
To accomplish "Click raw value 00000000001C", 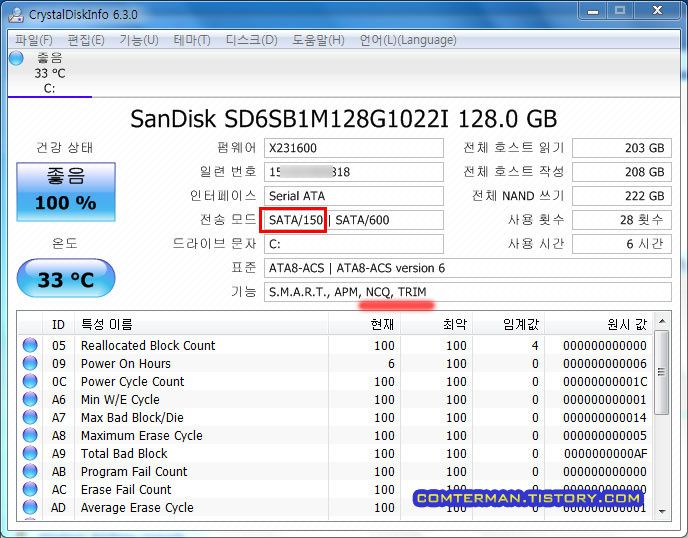I will tap(605, 382).
